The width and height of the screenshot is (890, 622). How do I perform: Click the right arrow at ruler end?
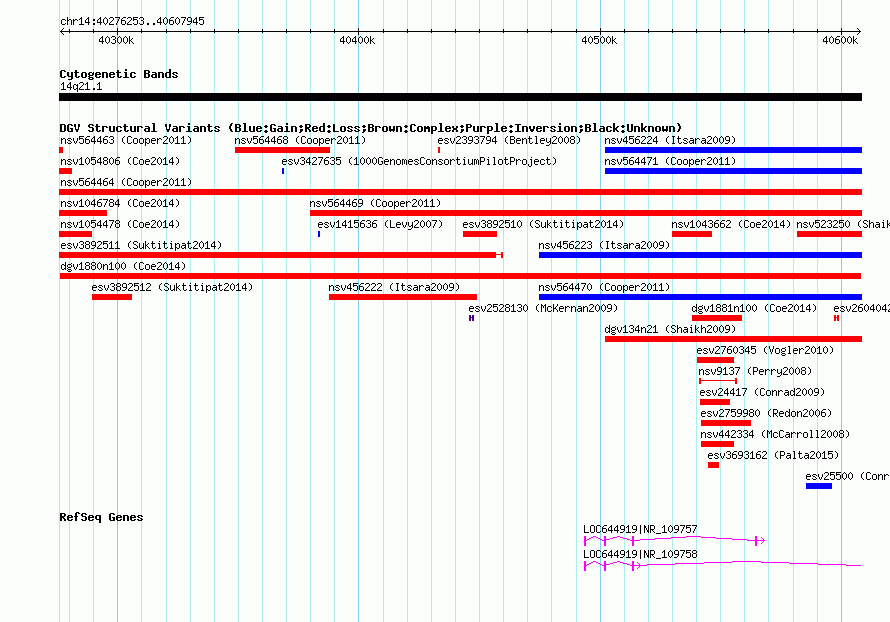(859, 32)
